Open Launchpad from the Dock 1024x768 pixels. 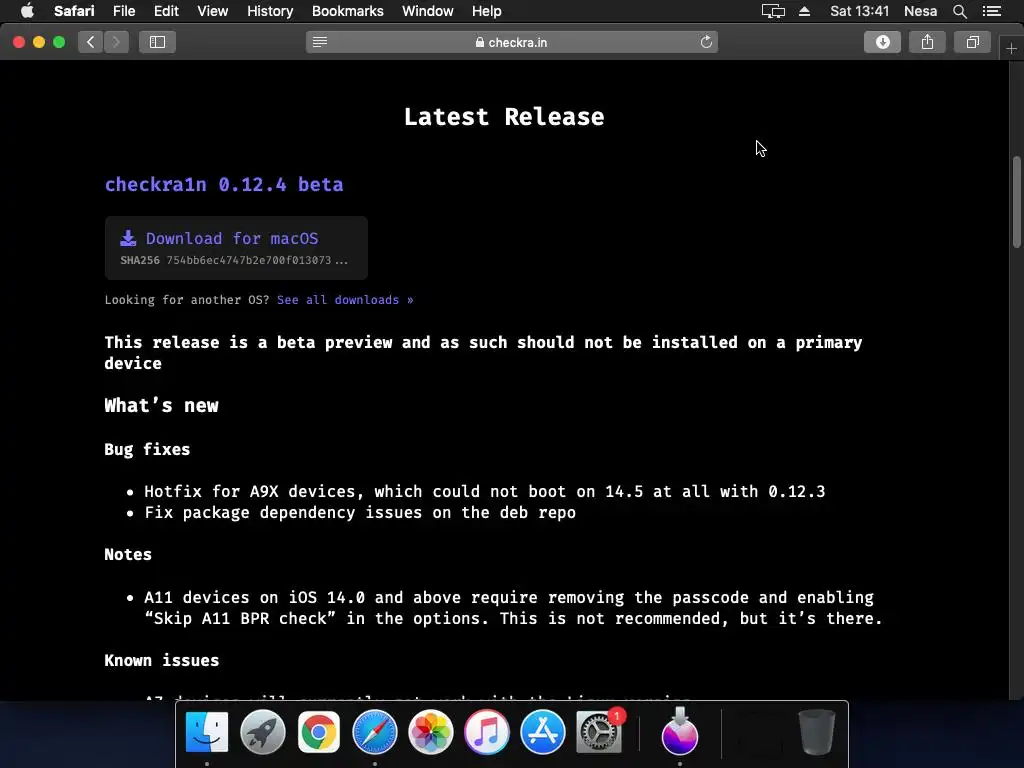(x=263, y=732)
